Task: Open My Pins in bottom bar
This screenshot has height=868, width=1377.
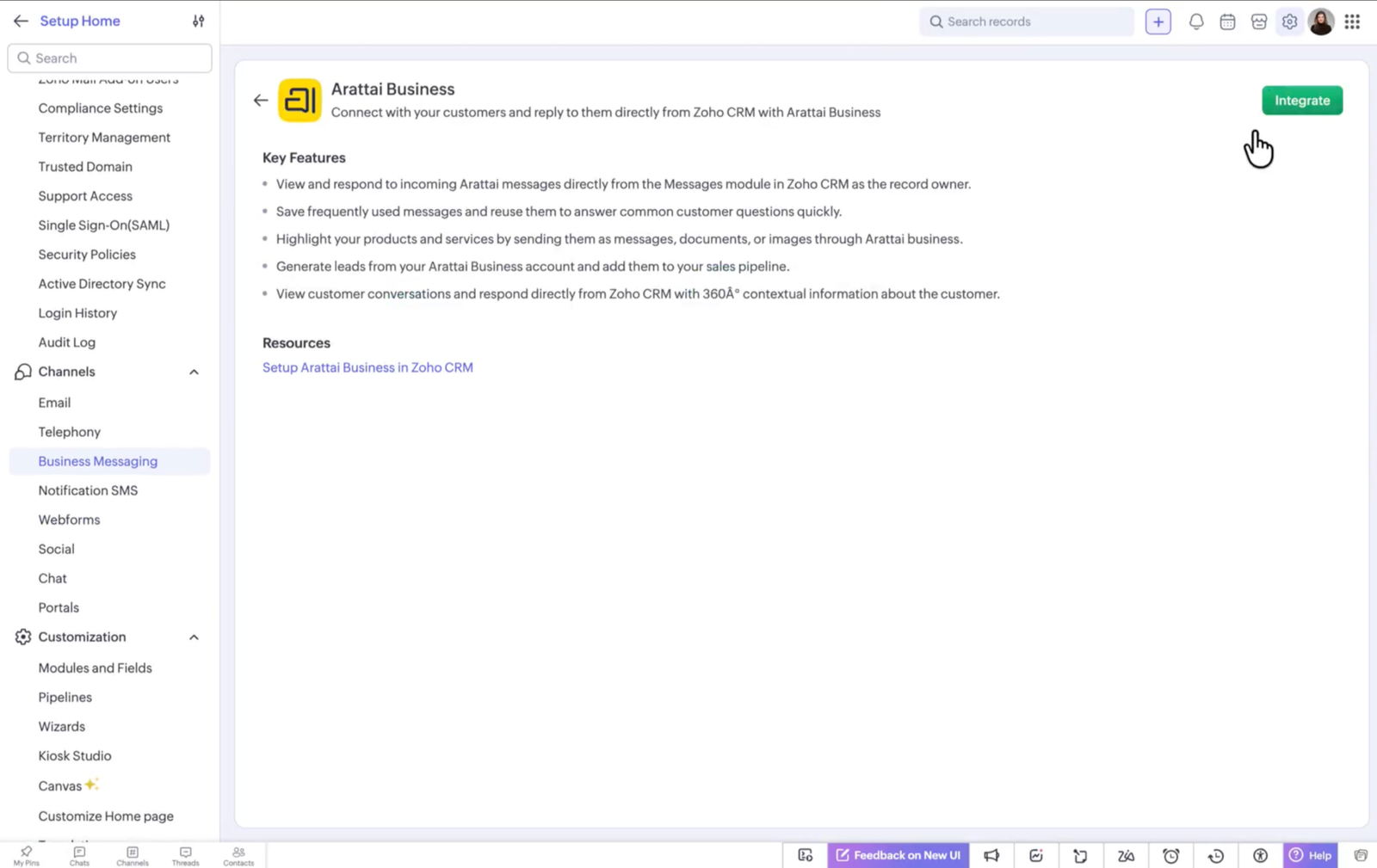Action: (x=27, y=855)
